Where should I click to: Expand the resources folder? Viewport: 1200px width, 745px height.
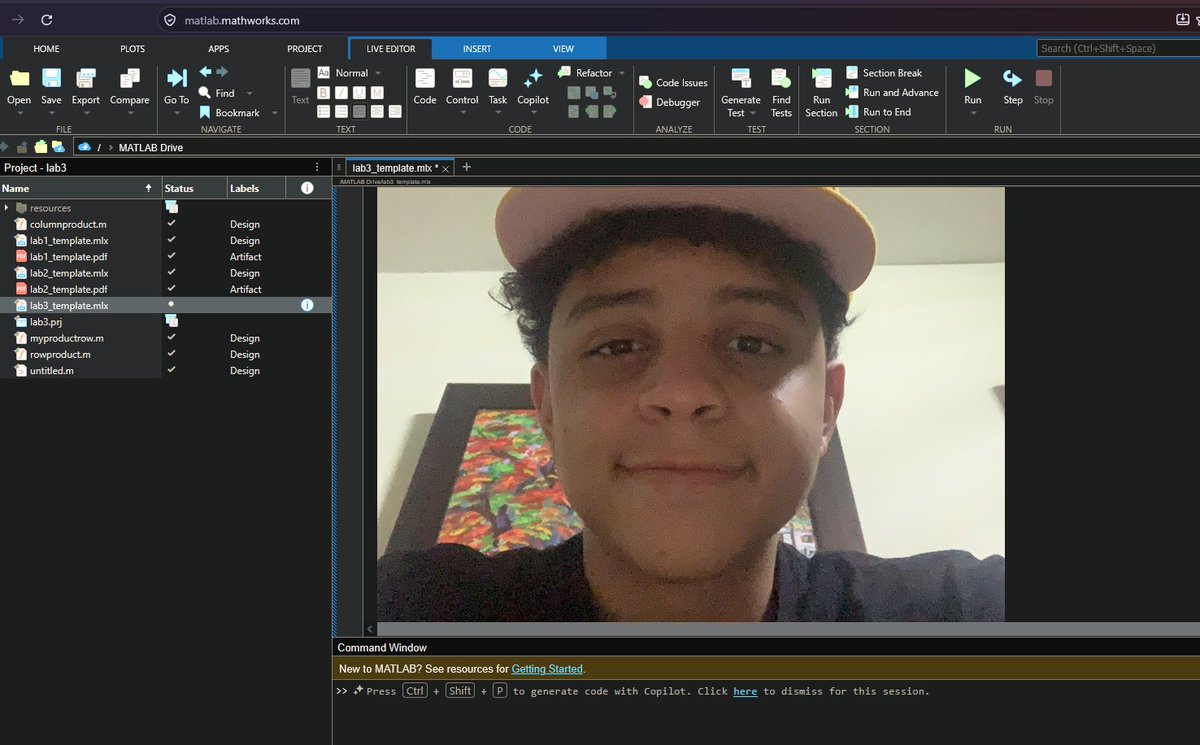click(6, 208)
